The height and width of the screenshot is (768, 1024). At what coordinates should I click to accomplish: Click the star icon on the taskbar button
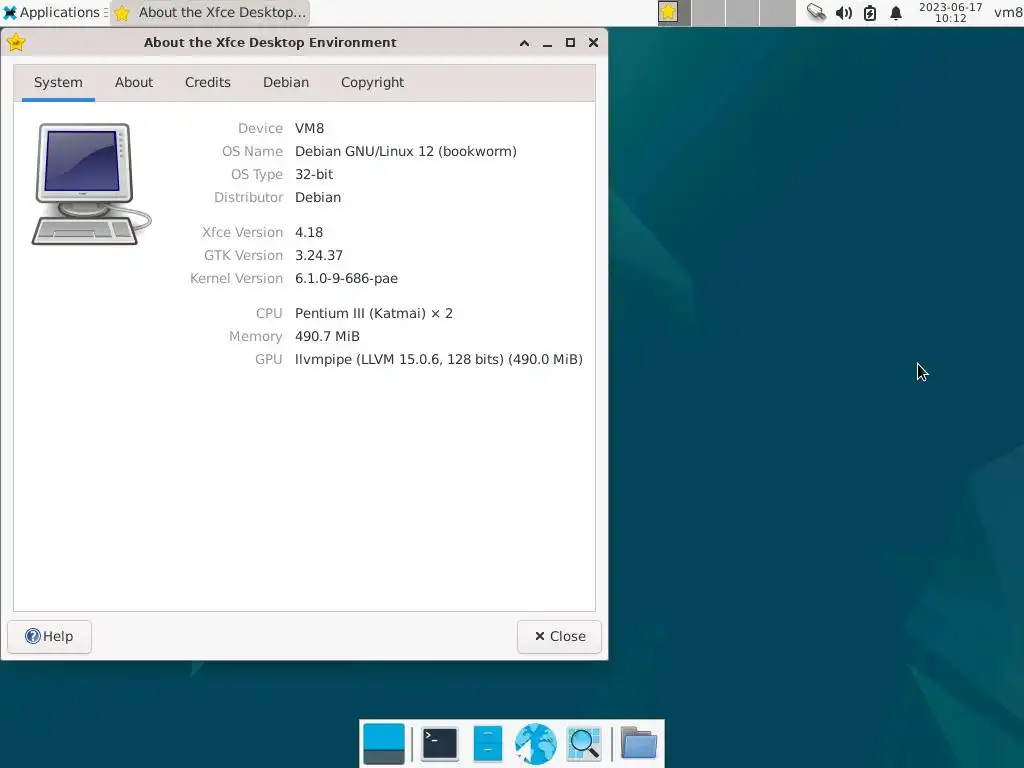click(x=122, y=12)
